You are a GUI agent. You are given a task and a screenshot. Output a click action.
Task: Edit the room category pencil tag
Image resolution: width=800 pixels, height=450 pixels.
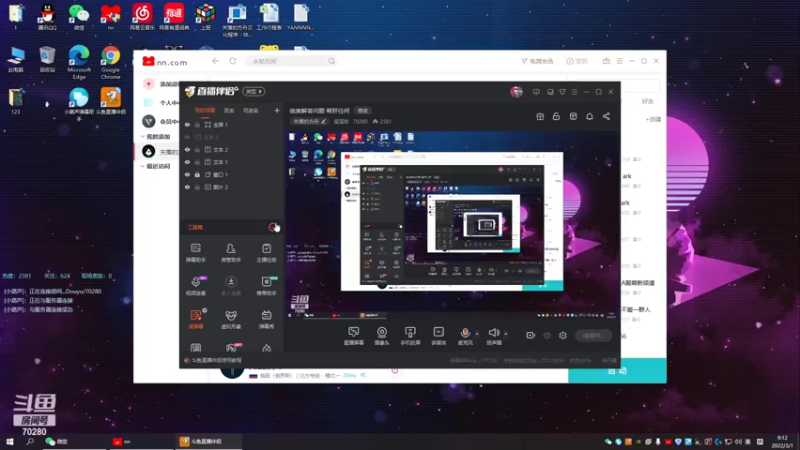click(310, 121)
